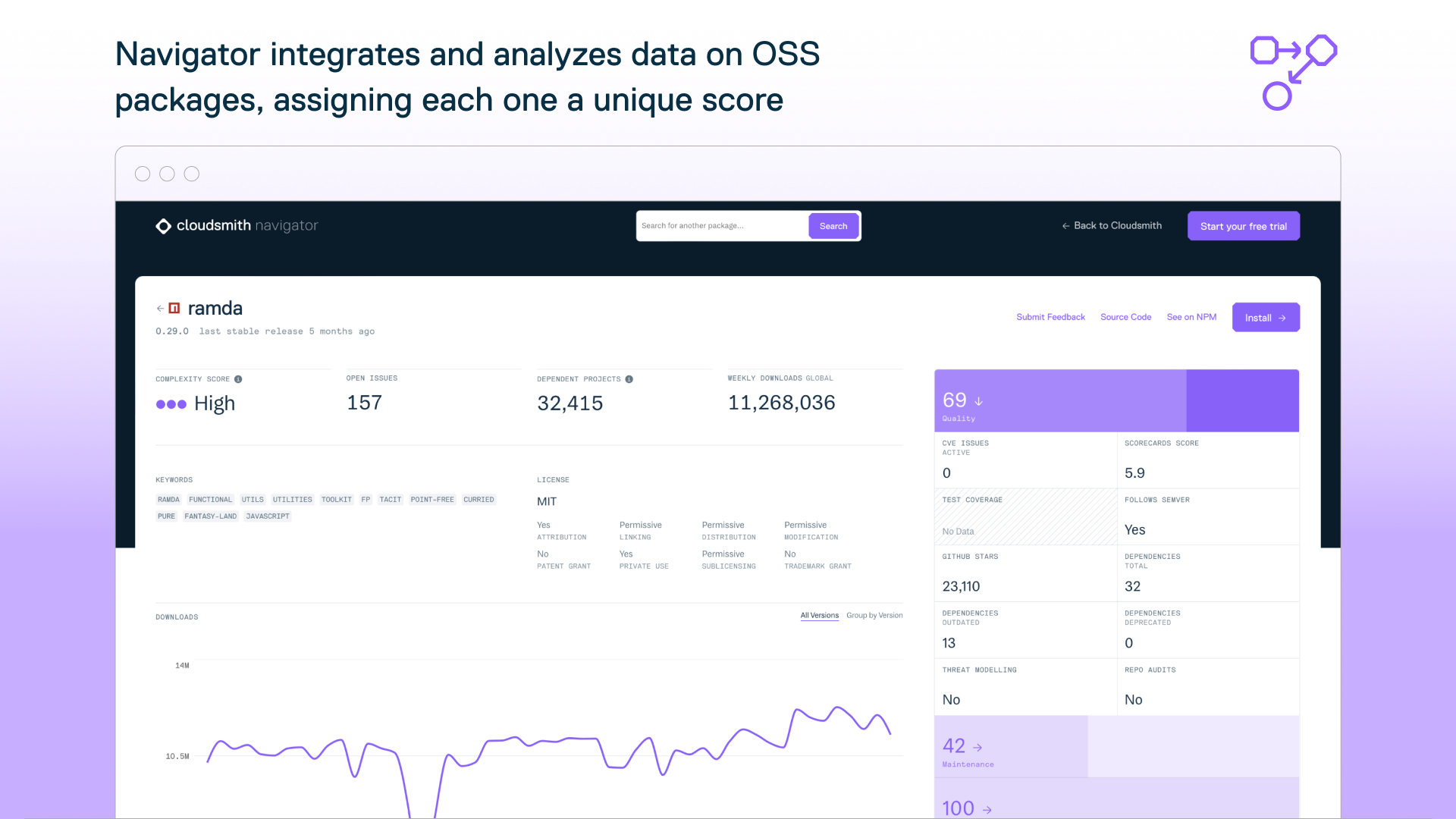Viewport: 1456px width, 819px height.
Task: Click Dependencies Outdated value 13
Action: tap(949, 643)
